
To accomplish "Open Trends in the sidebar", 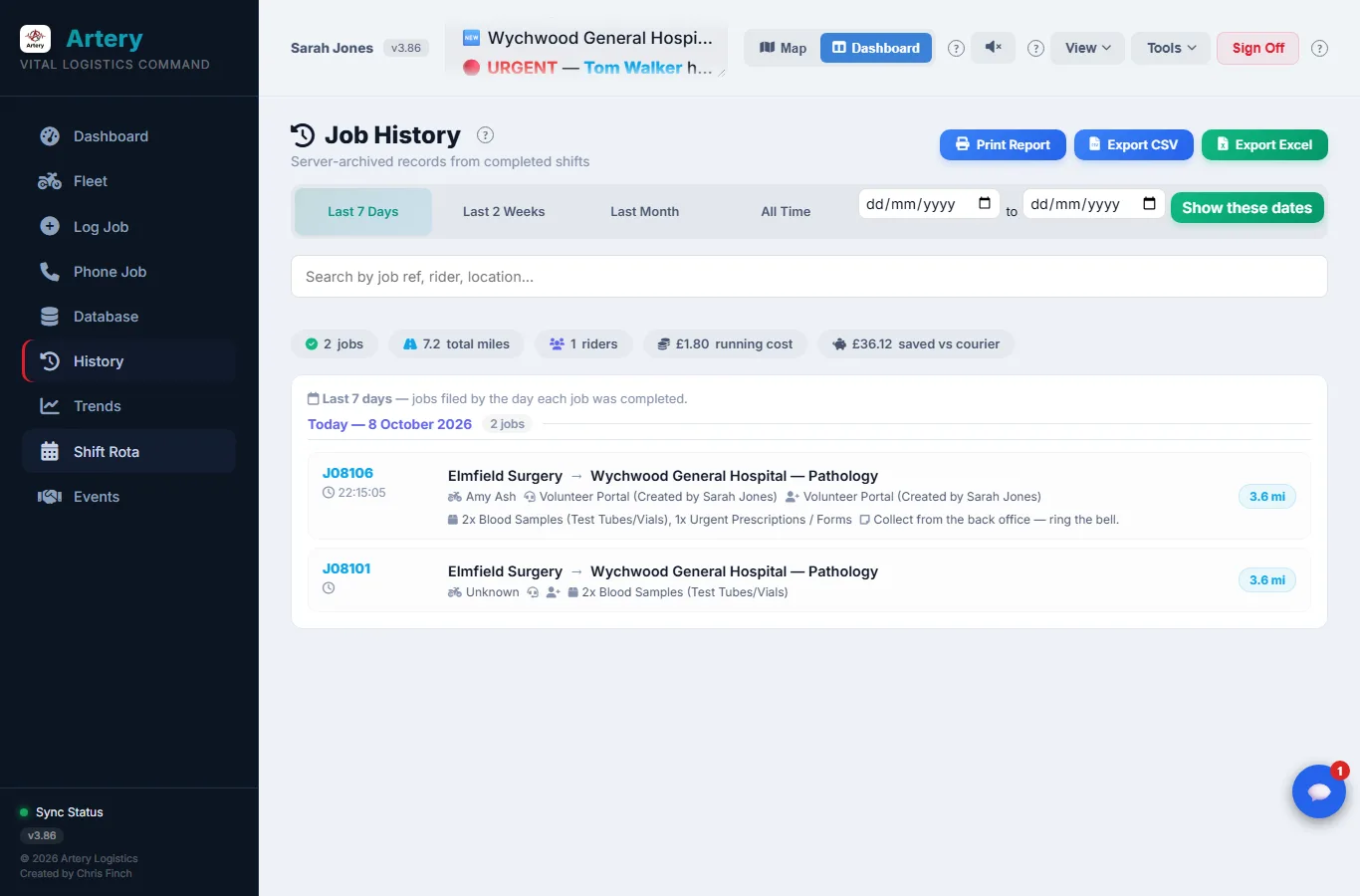I will pos(128,406).
